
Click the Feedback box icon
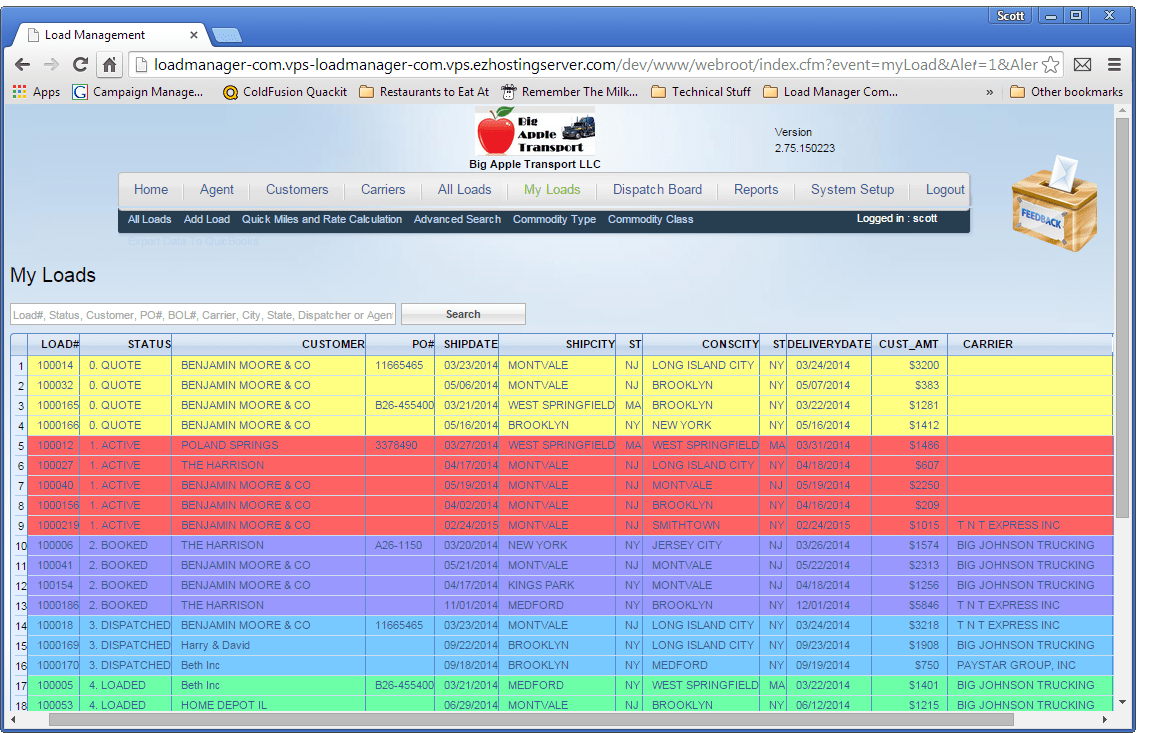(x=1054, y=204)
